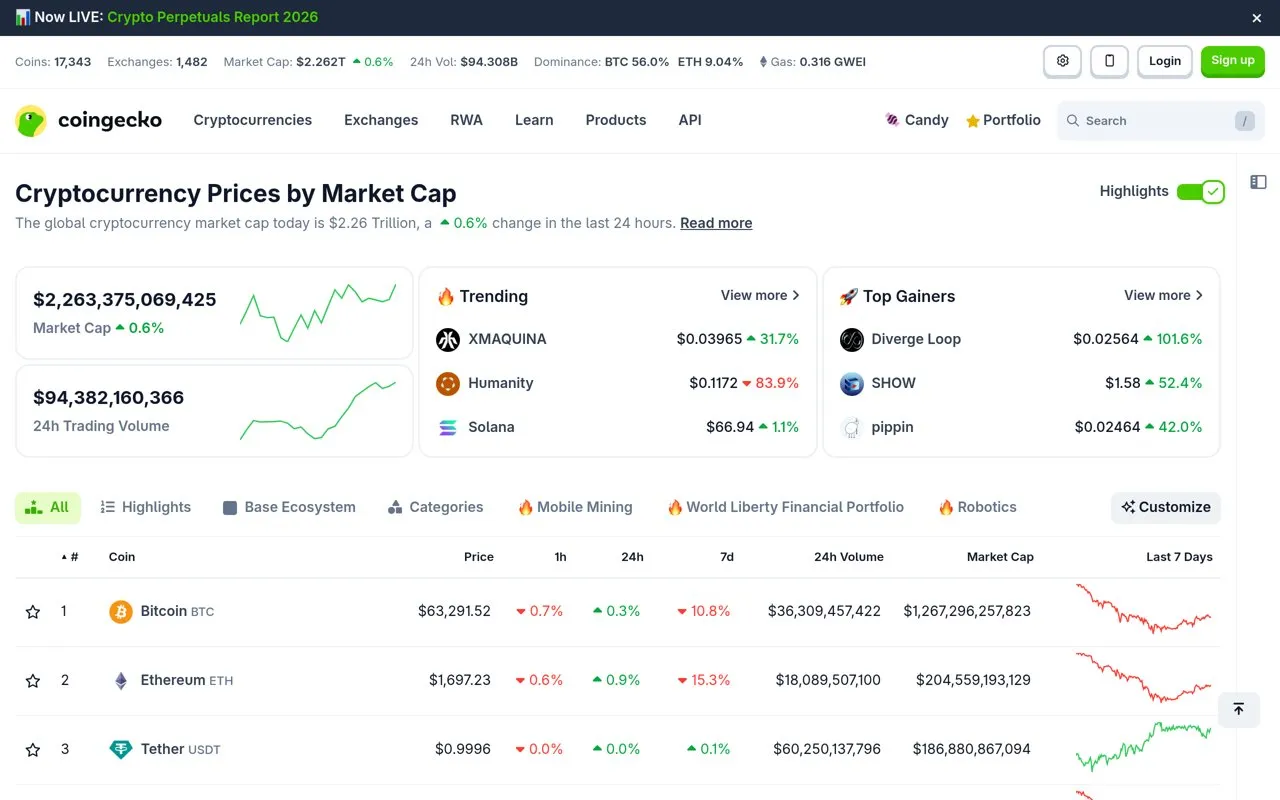This screenshot has width=1280, height=800.
Task: Close the Crypto Perpetuals Report banner
Action: [x=1257, y=18]
